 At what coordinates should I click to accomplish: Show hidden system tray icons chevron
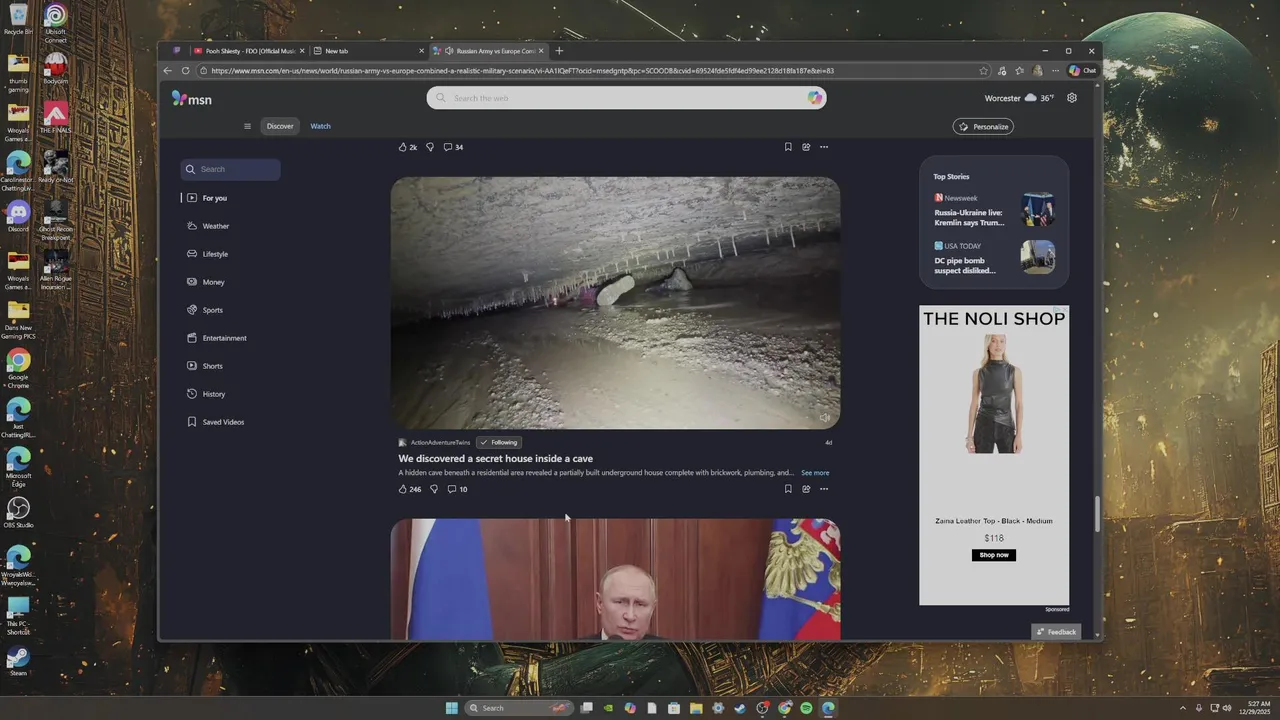pos(1183,708)
